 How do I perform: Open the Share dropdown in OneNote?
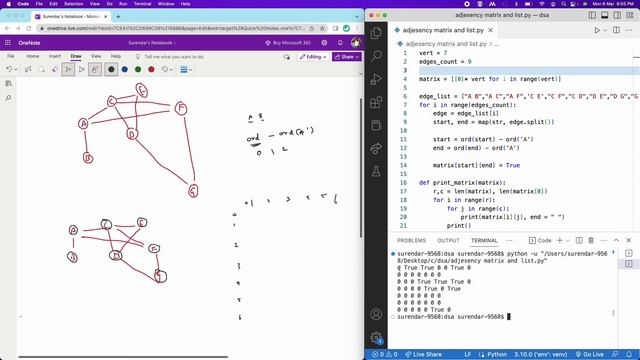pos(347,57)
